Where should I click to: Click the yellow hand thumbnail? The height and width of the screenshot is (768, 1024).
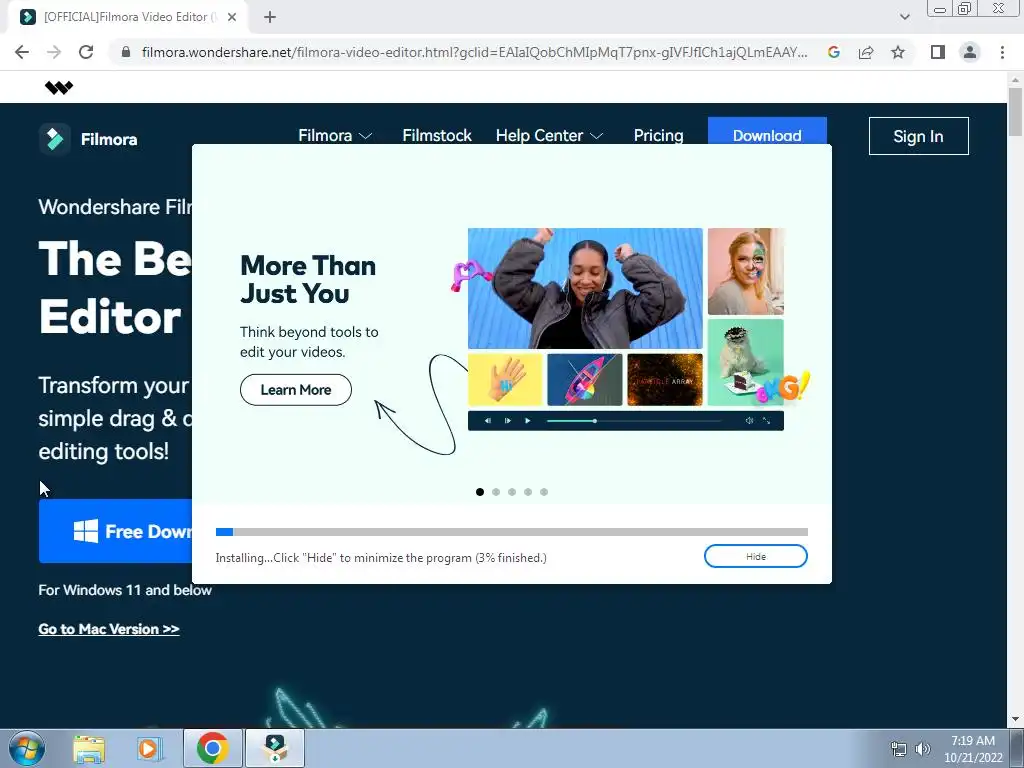[x=505, y=379]
